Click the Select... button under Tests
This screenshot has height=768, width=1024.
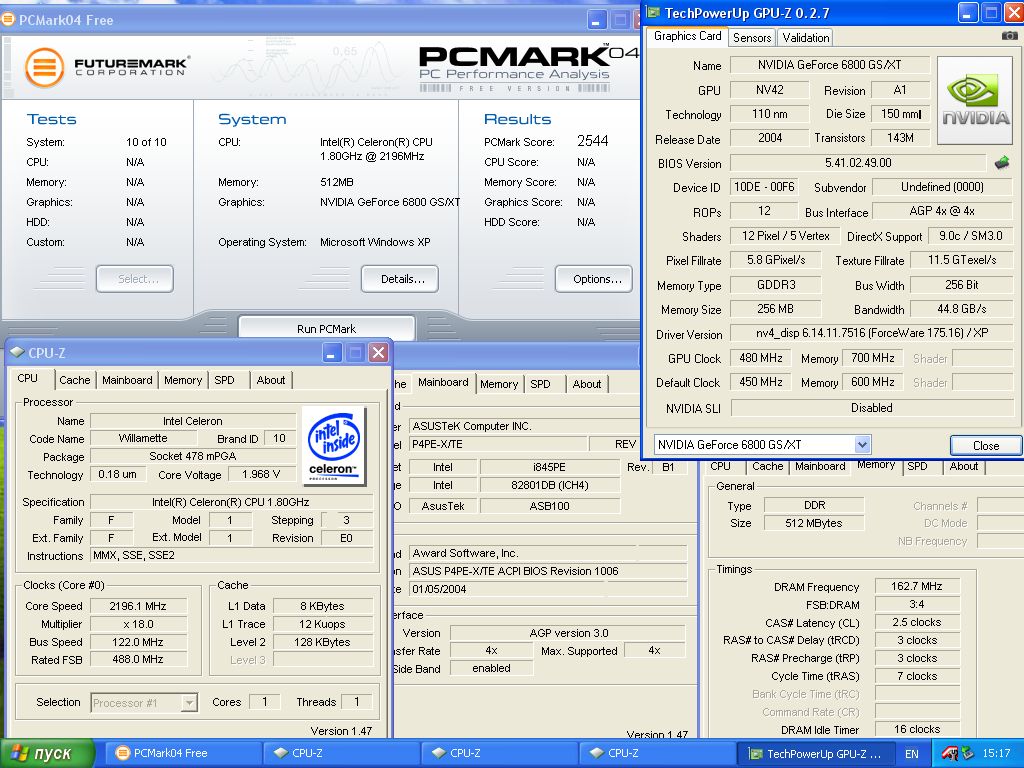(x=135, y=279)
